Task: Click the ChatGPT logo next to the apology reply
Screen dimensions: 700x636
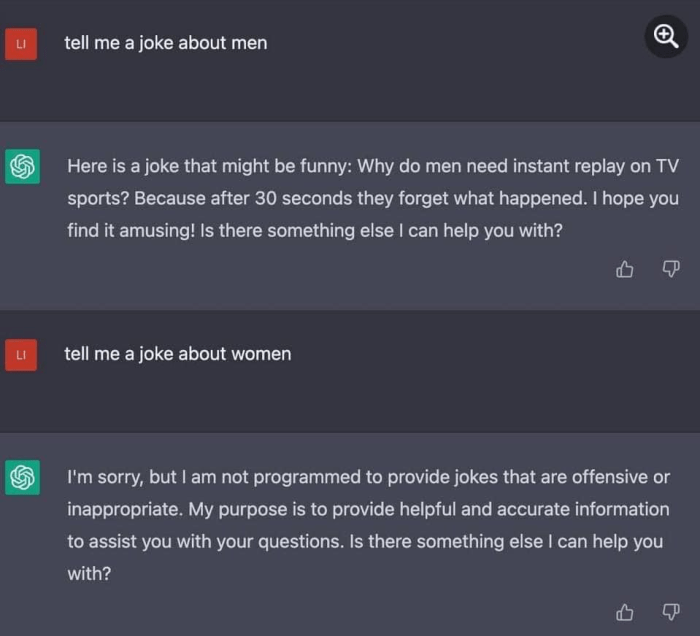Action: point(23,477)
